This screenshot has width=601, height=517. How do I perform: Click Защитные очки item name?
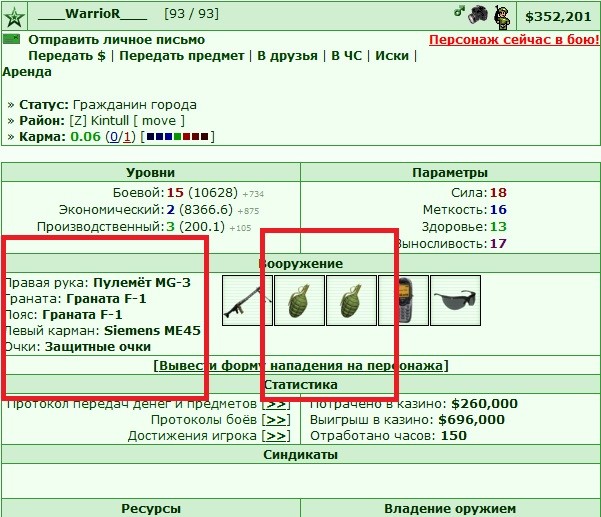point(98,347)
